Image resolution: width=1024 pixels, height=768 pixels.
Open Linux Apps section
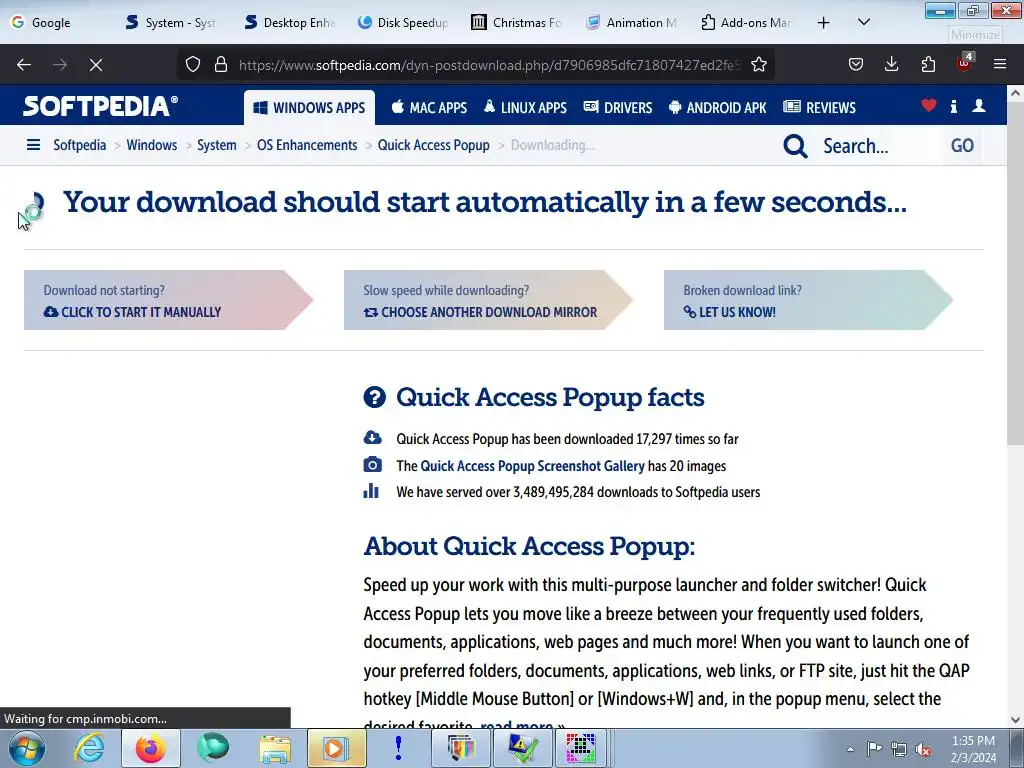pos(526,108)
